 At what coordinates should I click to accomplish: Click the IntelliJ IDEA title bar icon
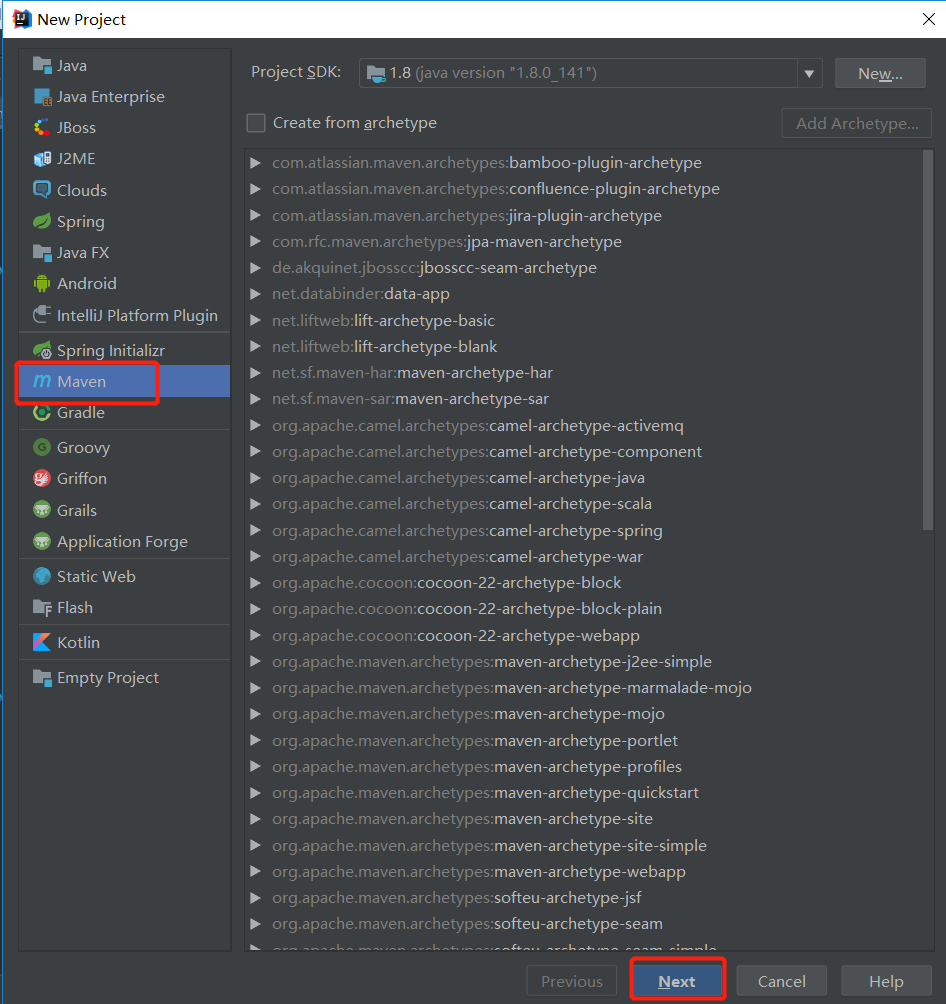(22, 19)
